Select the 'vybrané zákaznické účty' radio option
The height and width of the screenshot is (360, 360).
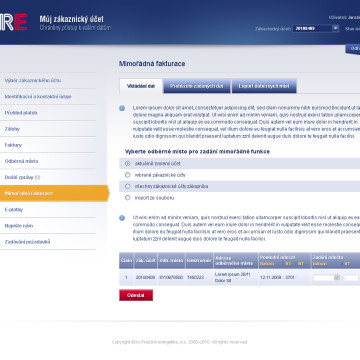(127, 175)
